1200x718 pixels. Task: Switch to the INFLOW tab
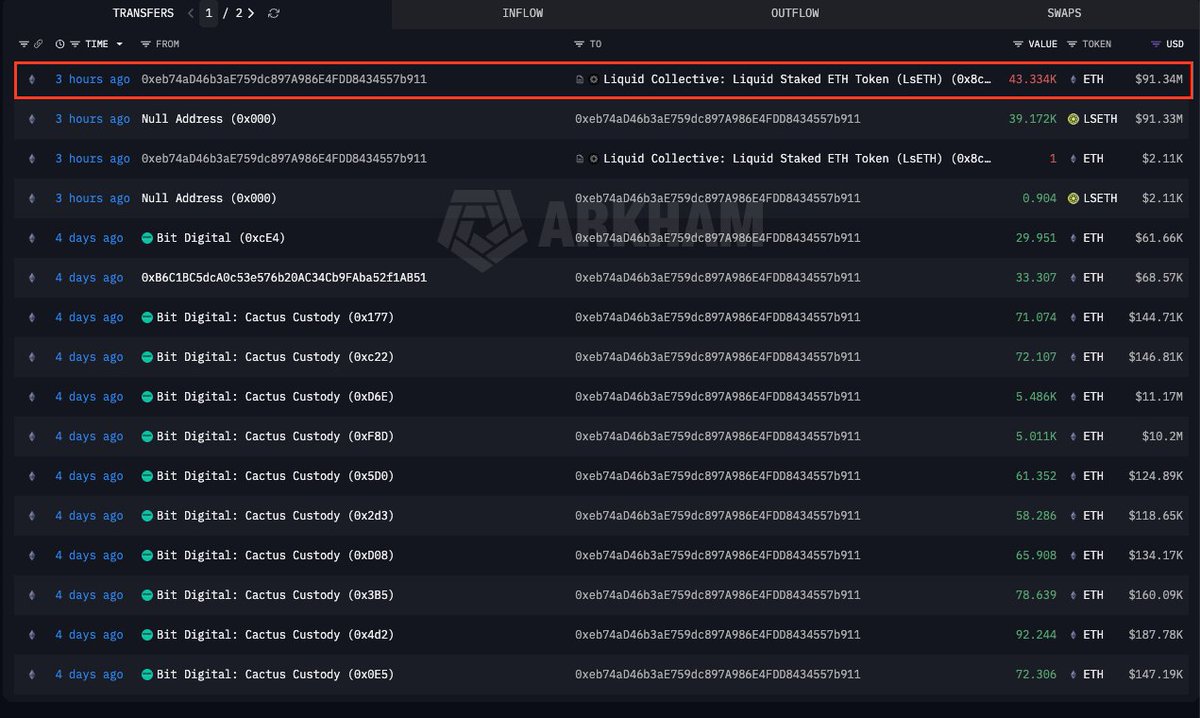click(524, 13)
